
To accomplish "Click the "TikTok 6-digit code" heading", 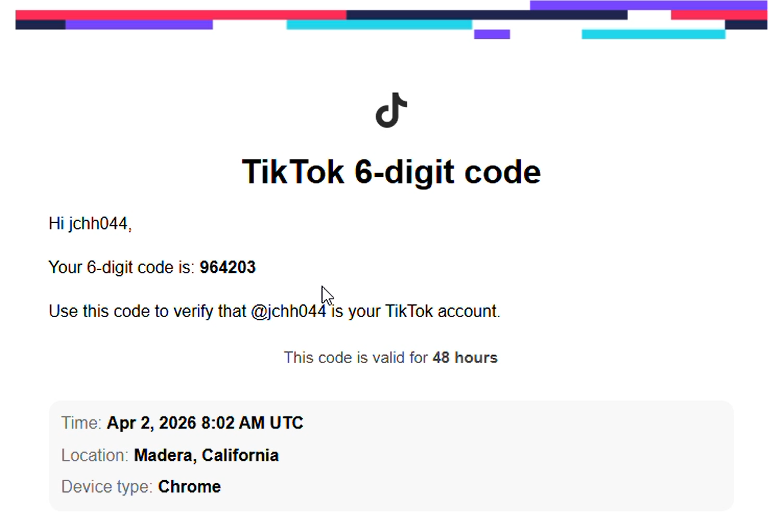I will point(391,172).
